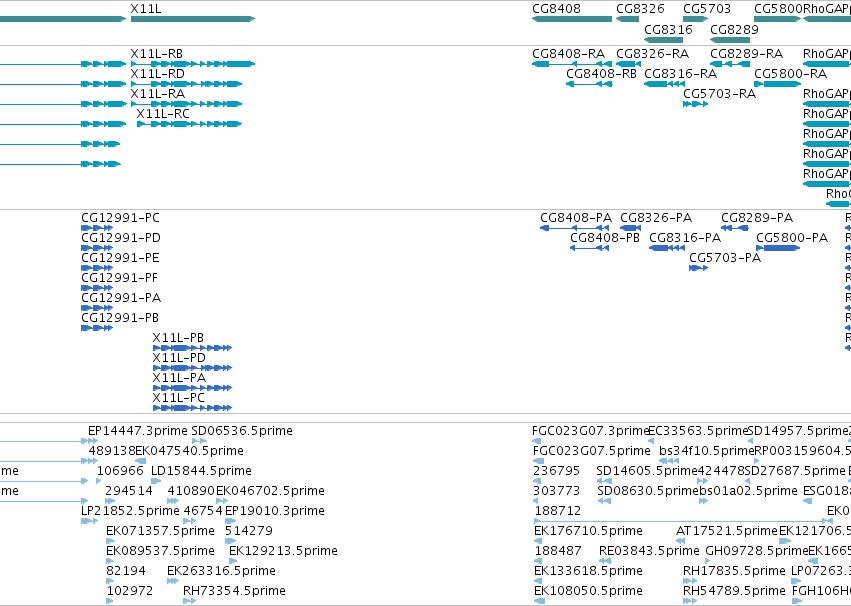The image size is (851, 606).
Task: Click the CG8326-RA transcript label
Action: coord(652,54)
